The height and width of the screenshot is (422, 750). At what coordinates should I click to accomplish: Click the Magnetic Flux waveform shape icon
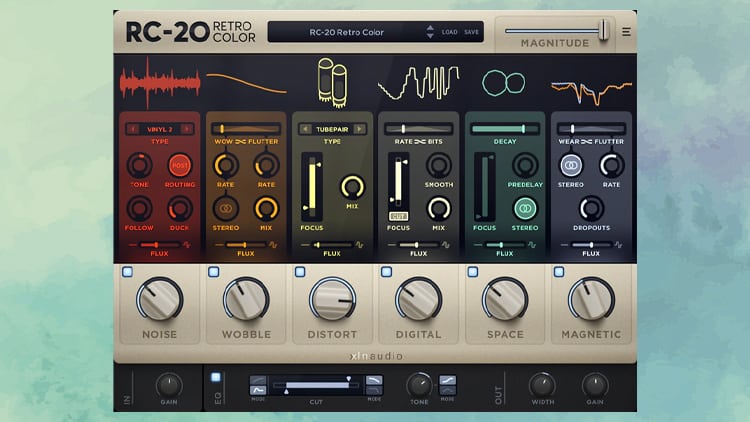(618, 244)
